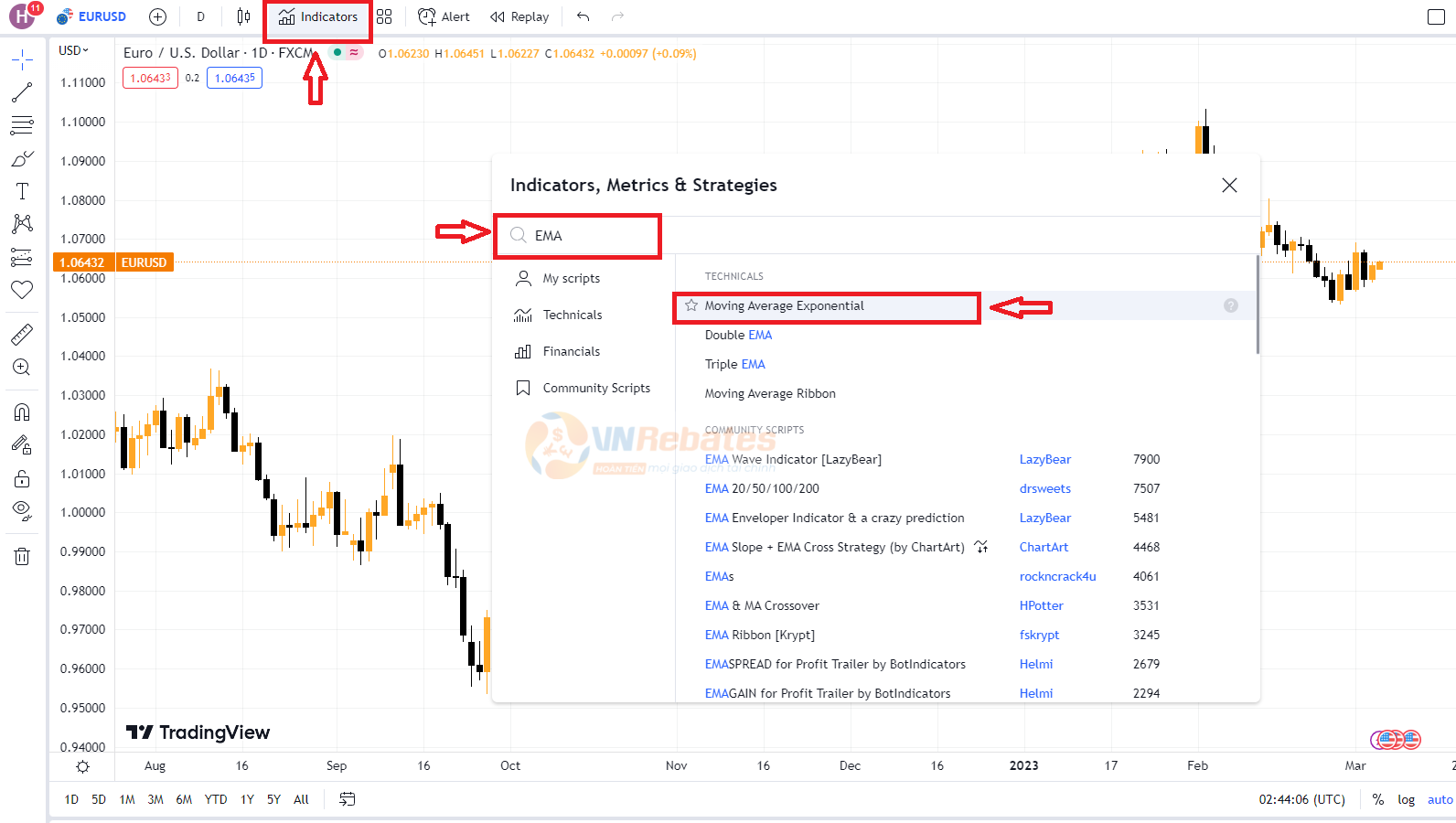Click the help icon on Moving Average Exponential
Image resolution: width=1456 pixels, height=823 pixels.
coord(1231,305)
